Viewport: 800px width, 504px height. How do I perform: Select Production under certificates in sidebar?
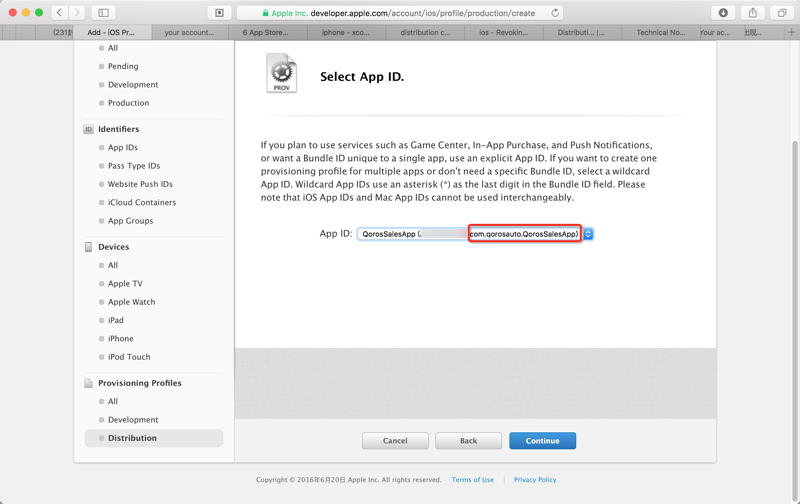click(x=129, y=103)
